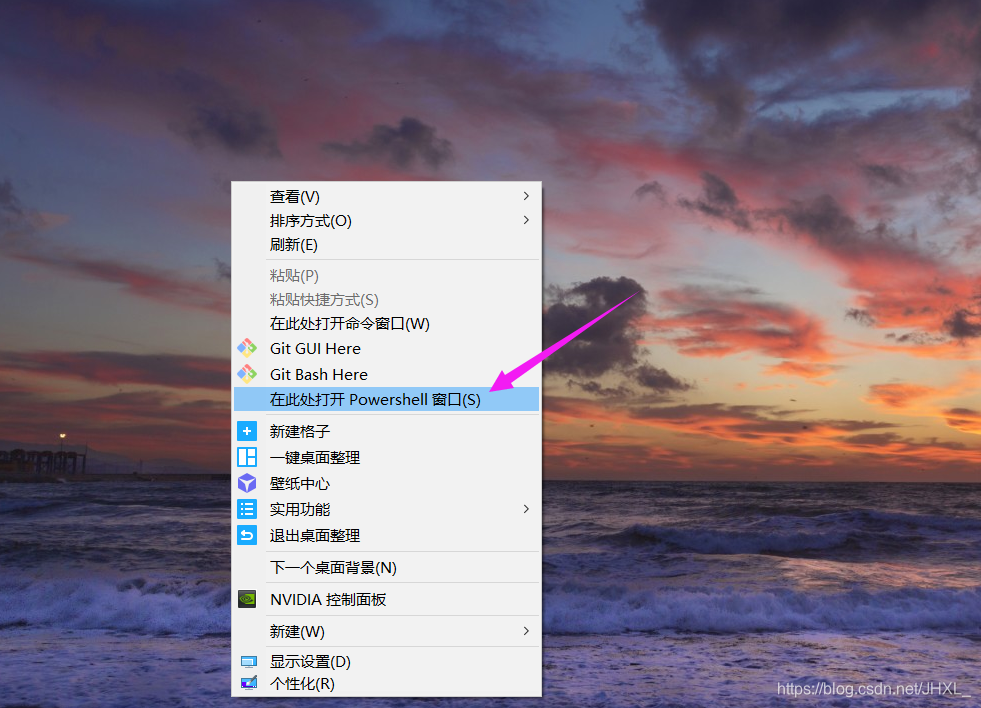Select 在此处打开 Powershell 窗口(S)
This screenshot has width=981, height=708.
tap(386, 399)
